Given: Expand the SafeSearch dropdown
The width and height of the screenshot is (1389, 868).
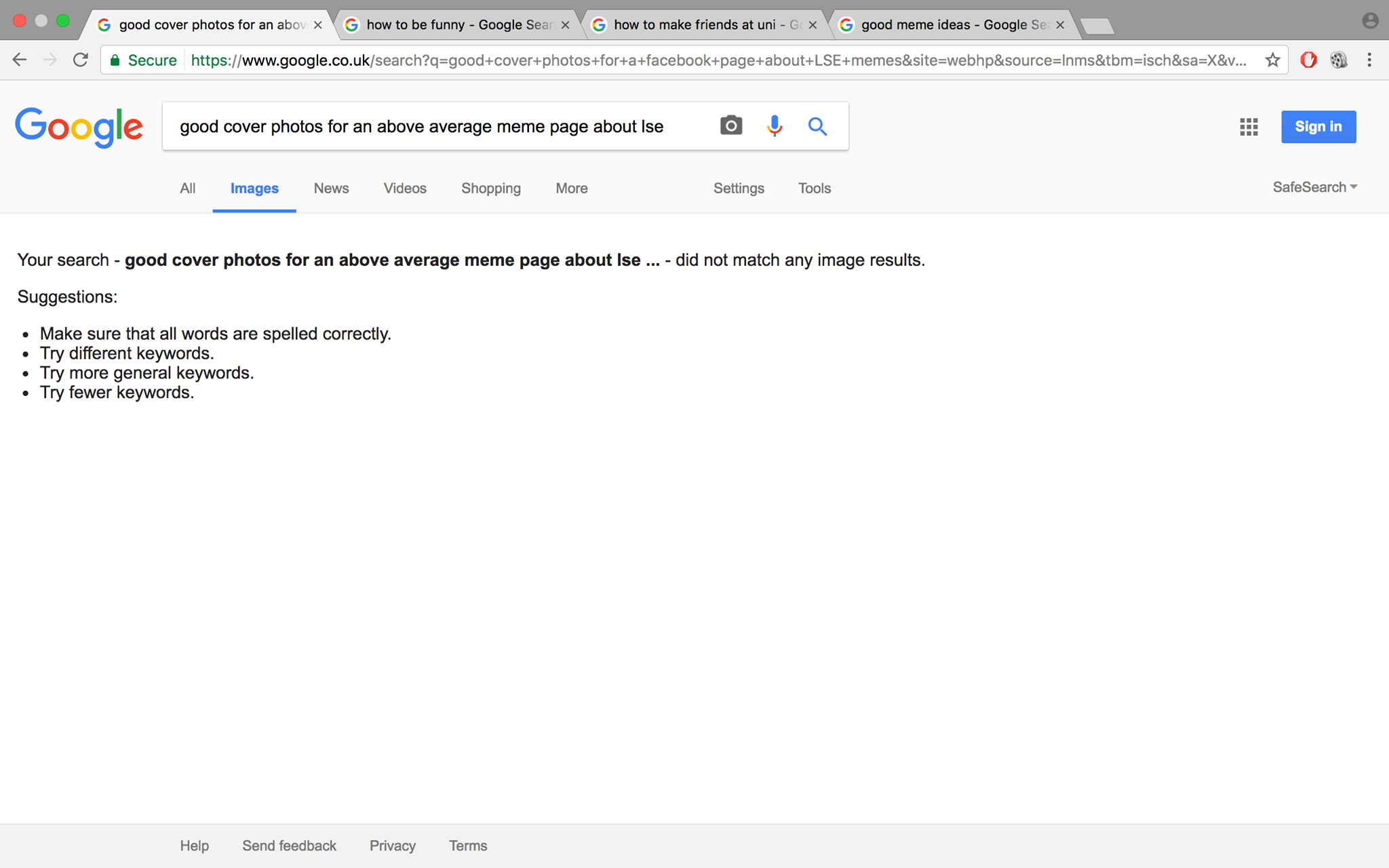Looking at the screenshot, I should tap(1314, 187).
